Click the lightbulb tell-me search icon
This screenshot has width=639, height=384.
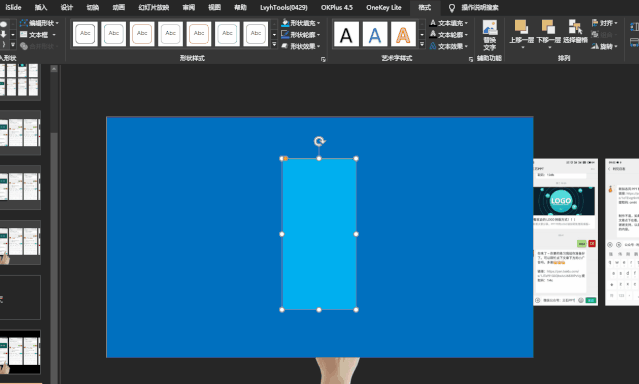(x=452, y=8)
